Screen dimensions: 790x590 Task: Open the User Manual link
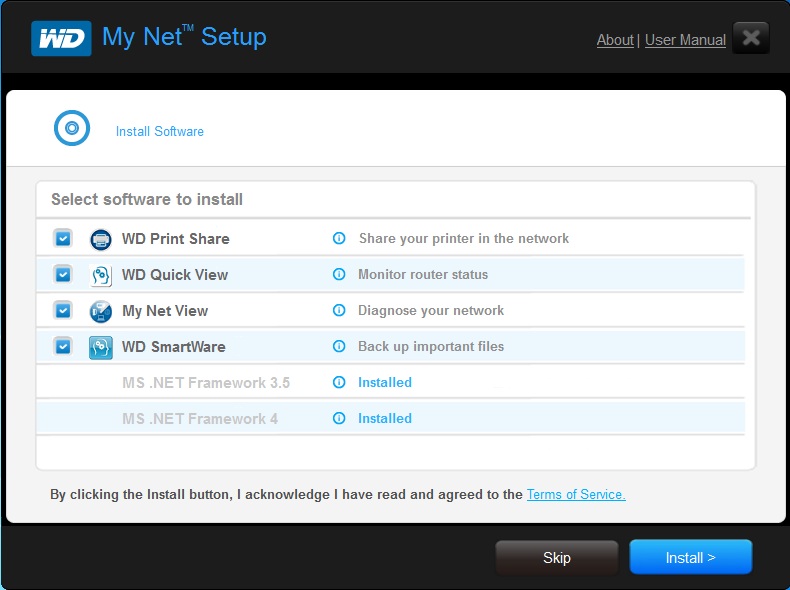click(685, 40)
